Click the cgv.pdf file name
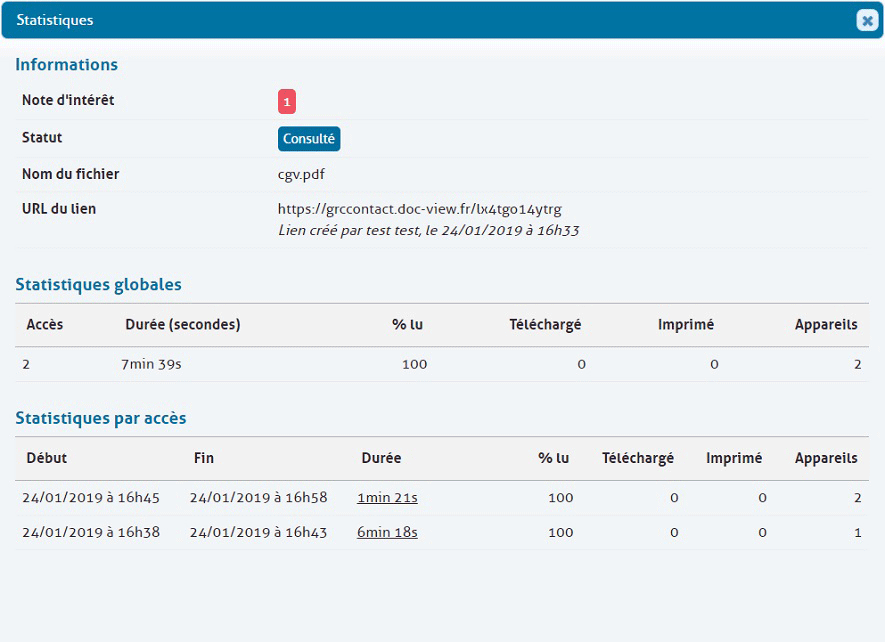The height and width of the screenshot is (642, 885). coord(301,174)
